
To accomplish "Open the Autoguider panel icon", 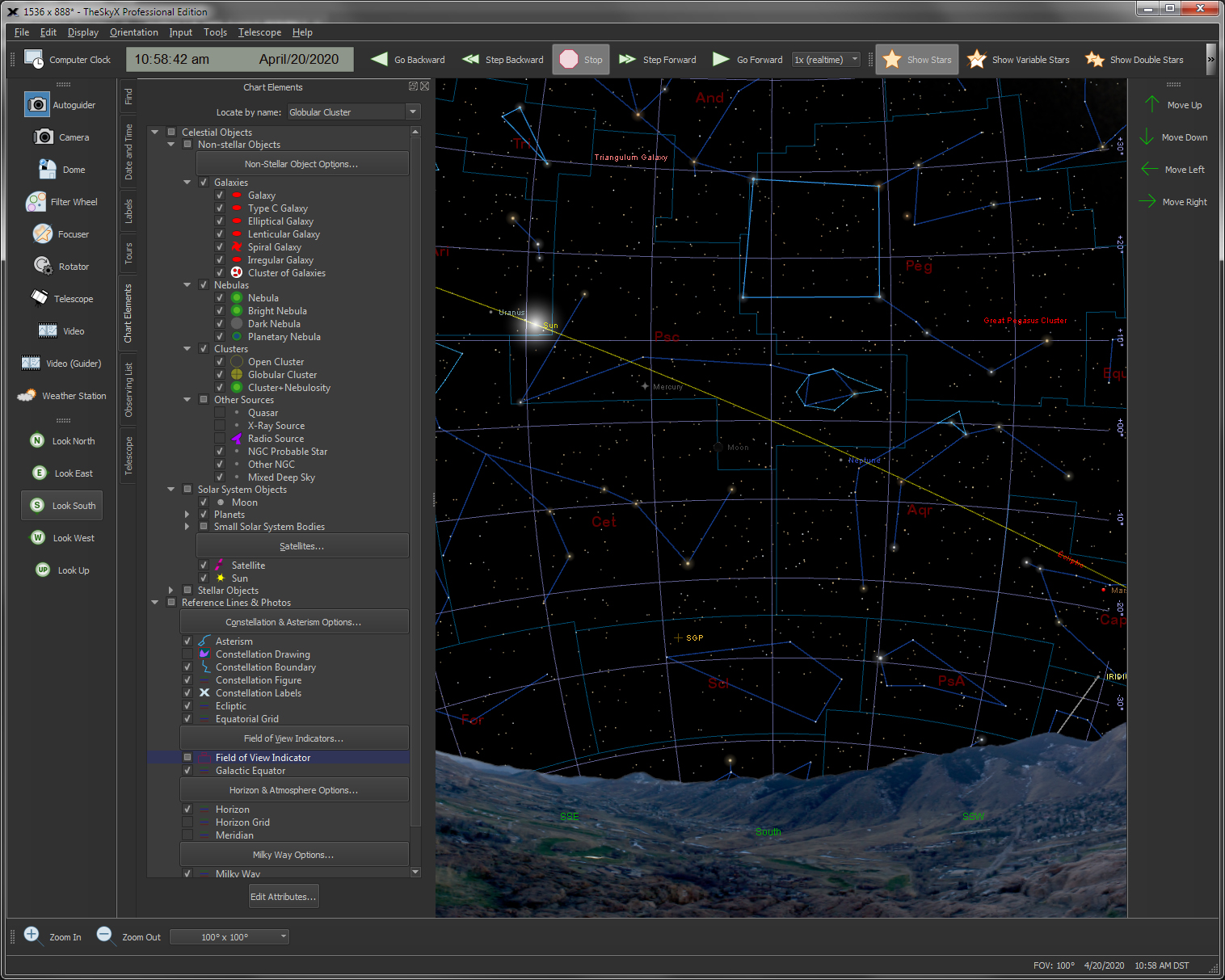I will 36,105.
